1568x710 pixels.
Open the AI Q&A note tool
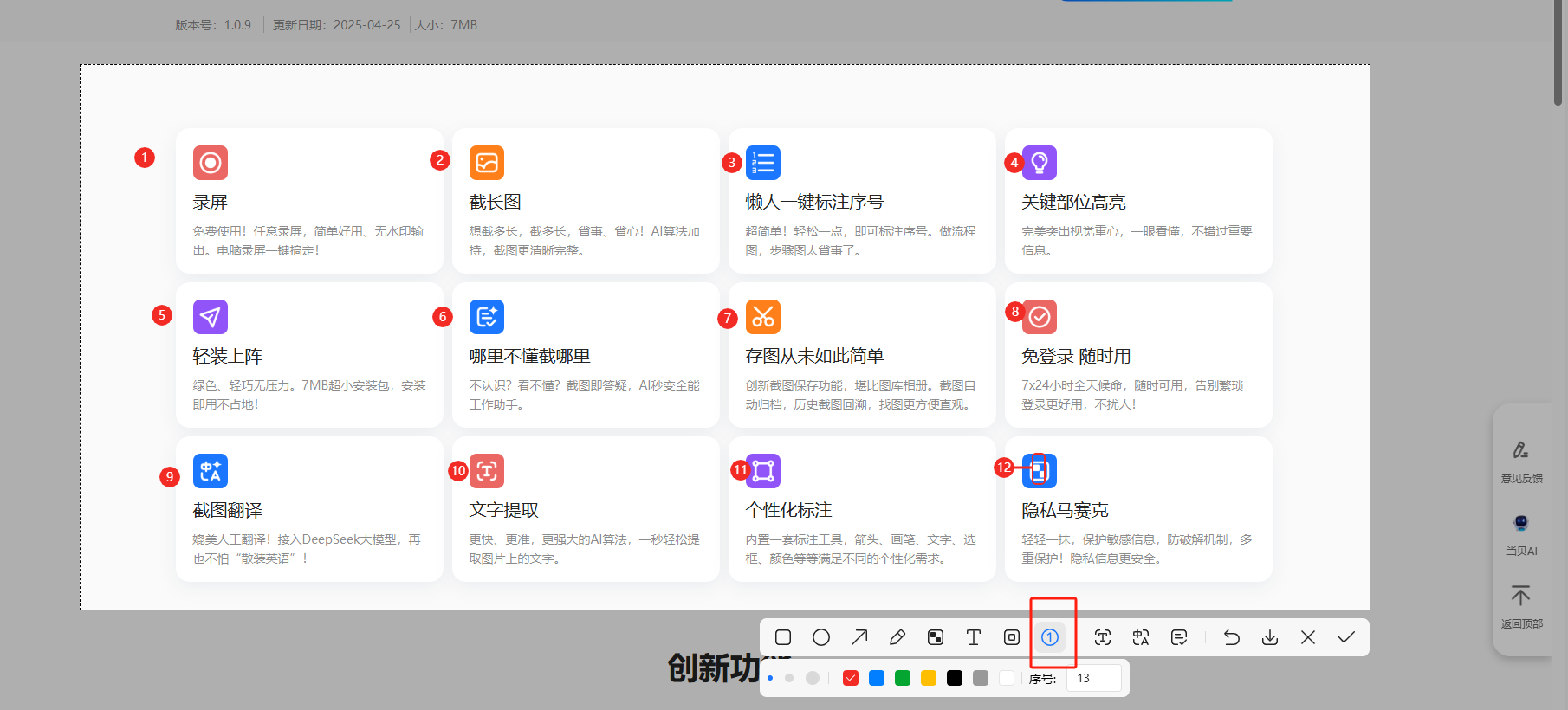point(1179,637)
